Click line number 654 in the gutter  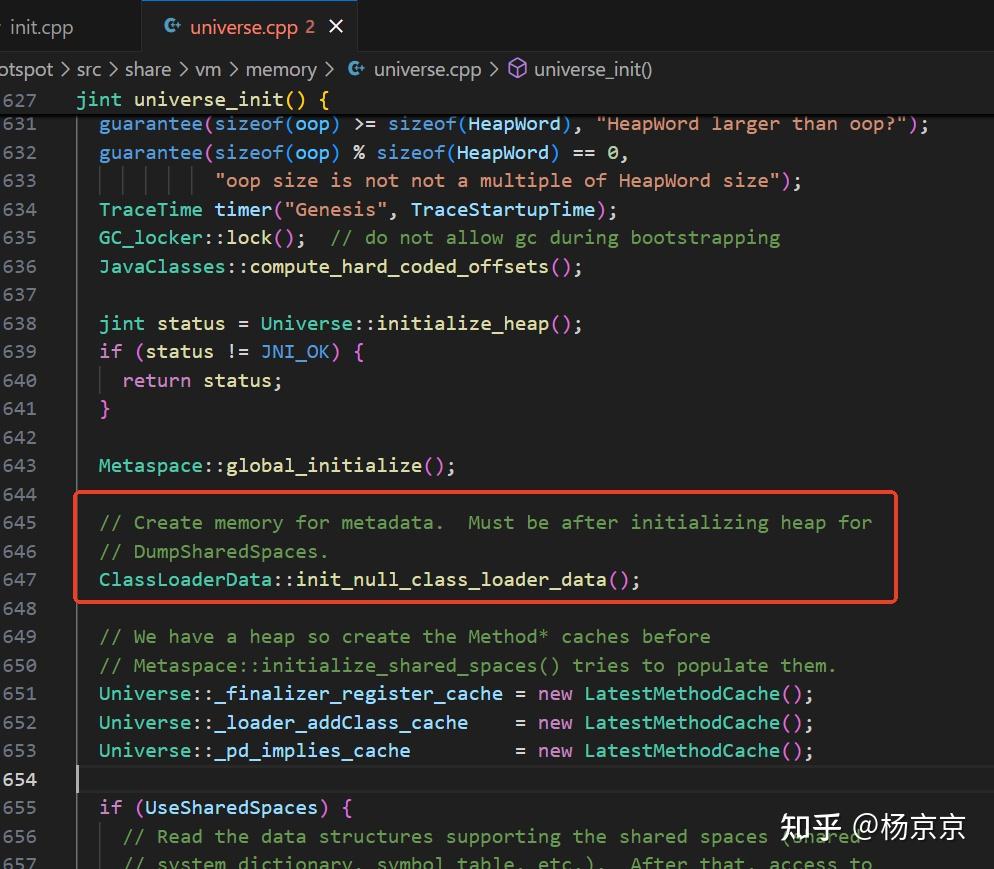click(x=20, y=780)
